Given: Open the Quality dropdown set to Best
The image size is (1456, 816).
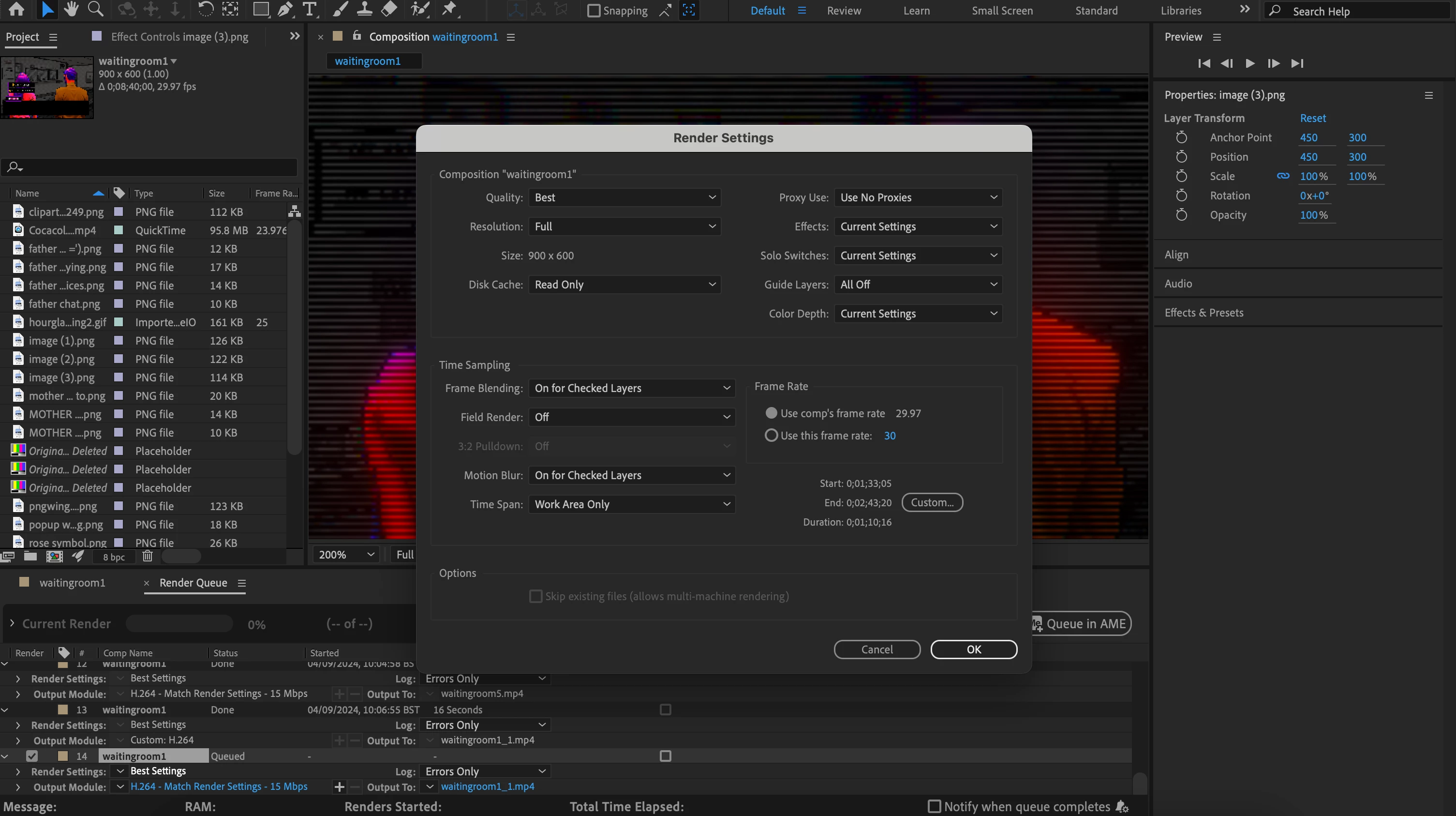Looking at the screenshot, I should 624,197.
